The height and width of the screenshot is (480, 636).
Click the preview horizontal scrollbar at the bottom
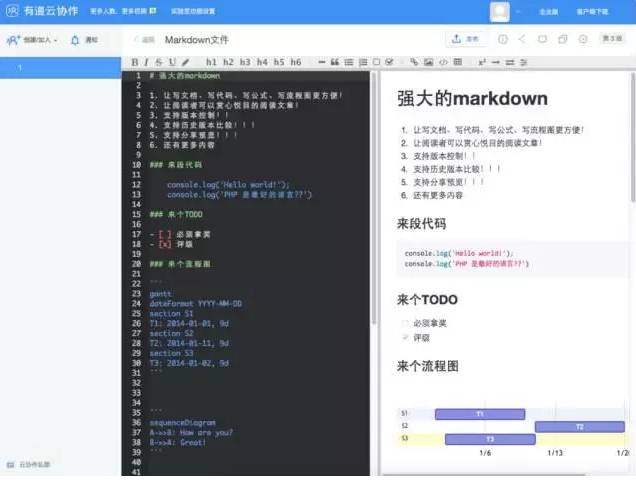[x=483, y=474]
